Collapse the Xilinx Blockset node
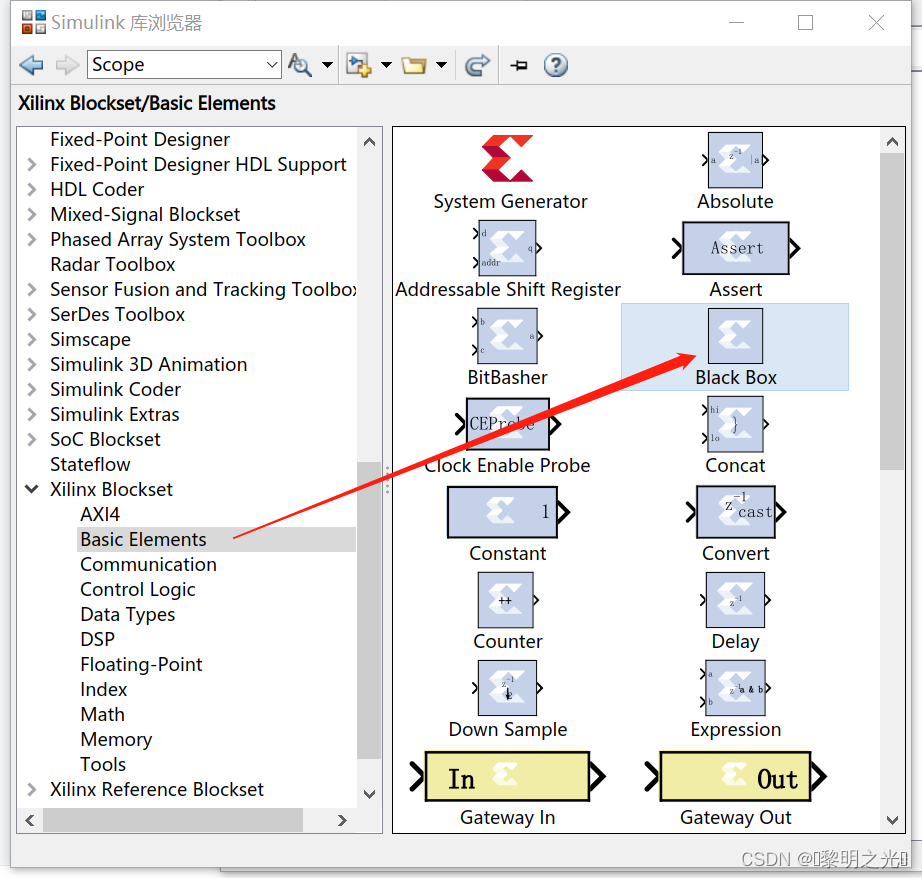This screenshot has width=922, height=878. coord(32,489)
